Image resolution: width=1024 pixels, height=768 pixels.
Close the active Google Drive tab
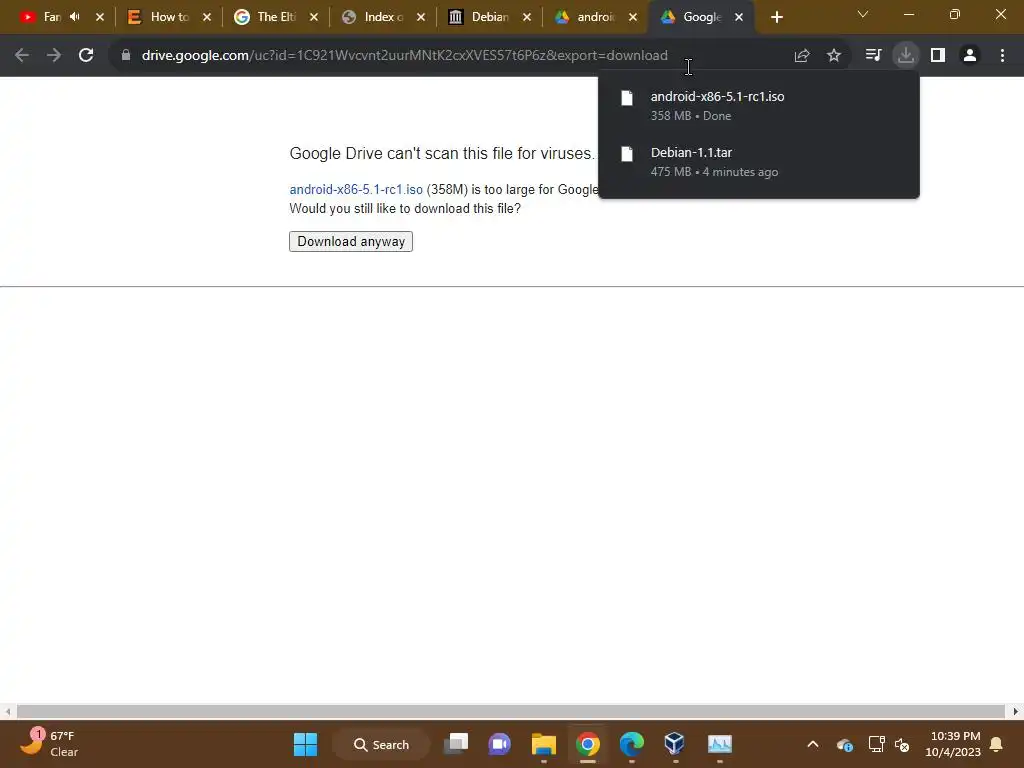[x=739, y=18]
